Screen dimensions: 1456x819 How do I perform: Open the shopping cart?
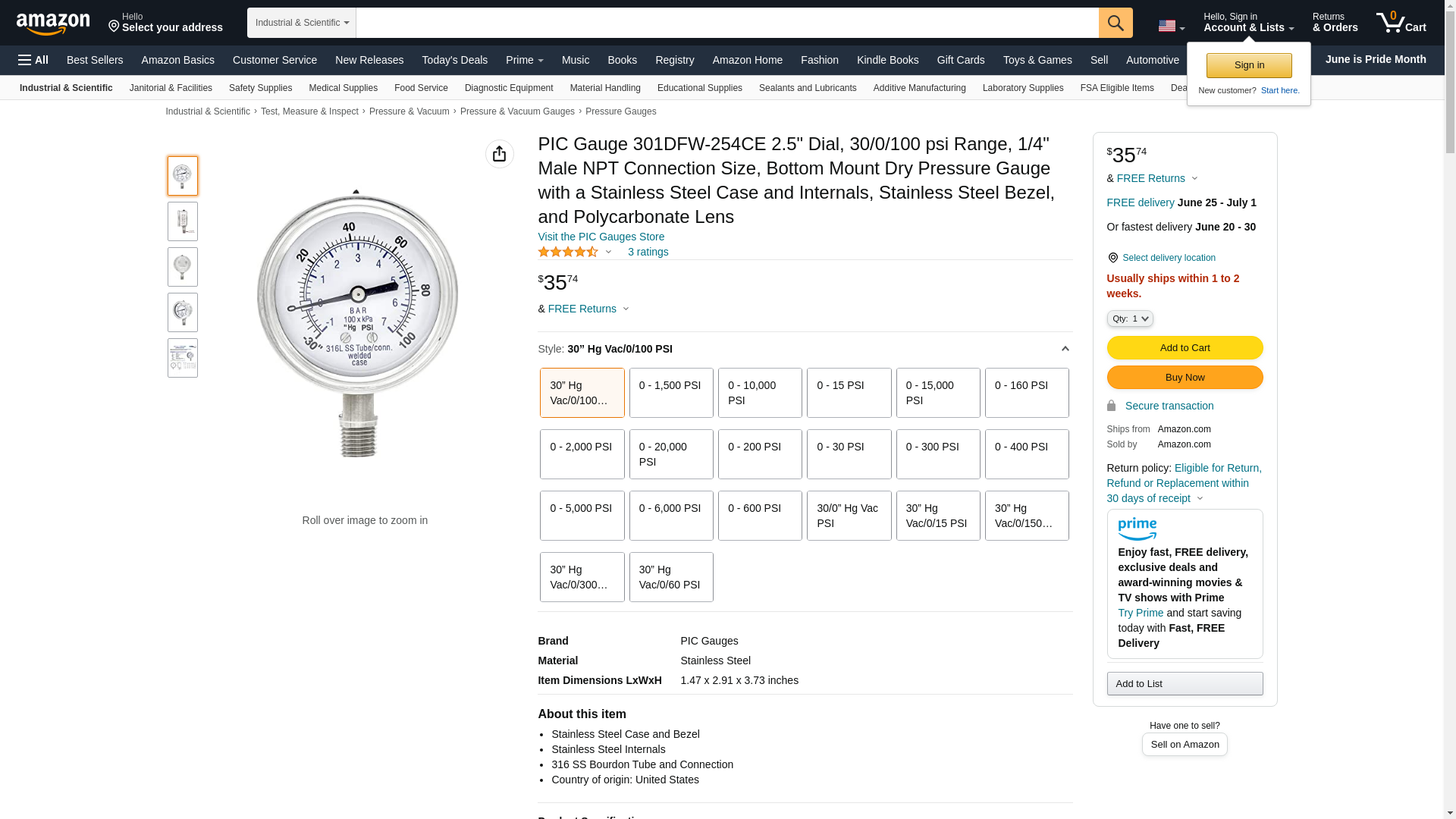[x=1401, y=23]
